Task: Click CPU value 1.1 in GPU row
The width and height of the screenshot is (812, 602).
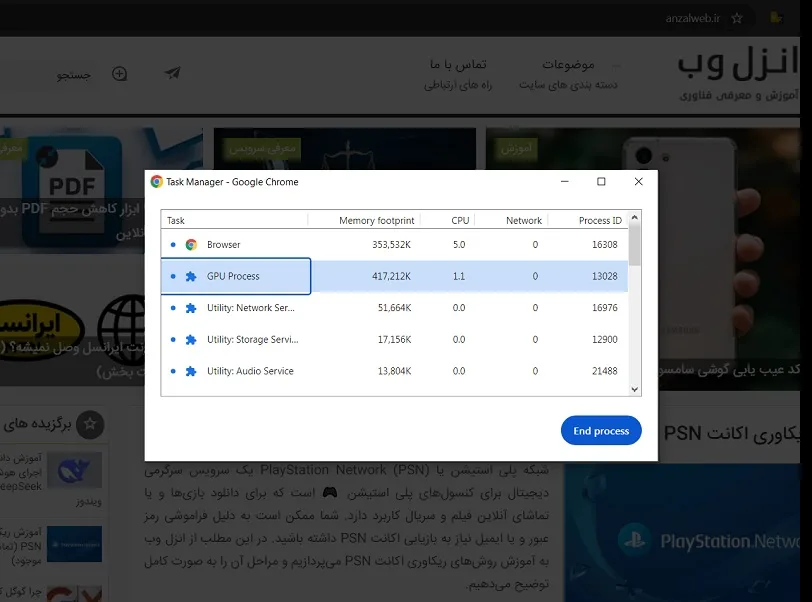Action: [459, 276]
